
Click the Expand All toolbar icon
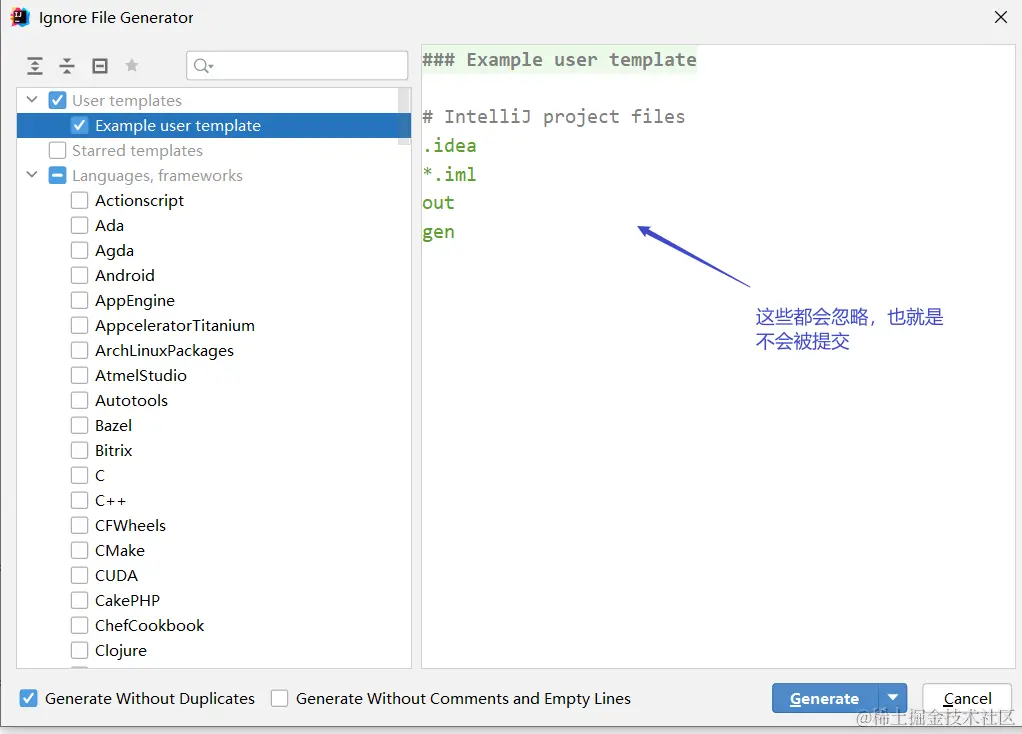click(x=35, y=66)
